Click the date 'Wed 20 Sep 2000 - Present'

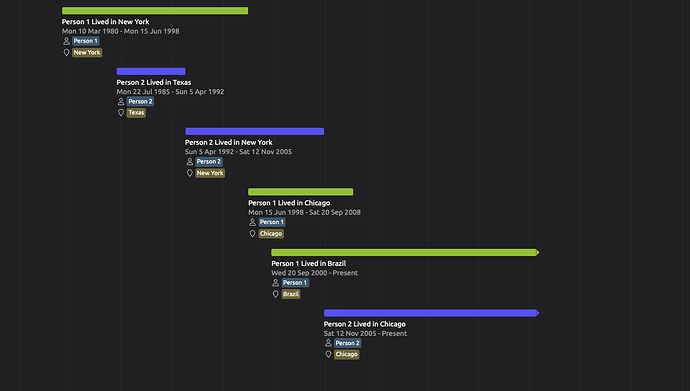315,273
